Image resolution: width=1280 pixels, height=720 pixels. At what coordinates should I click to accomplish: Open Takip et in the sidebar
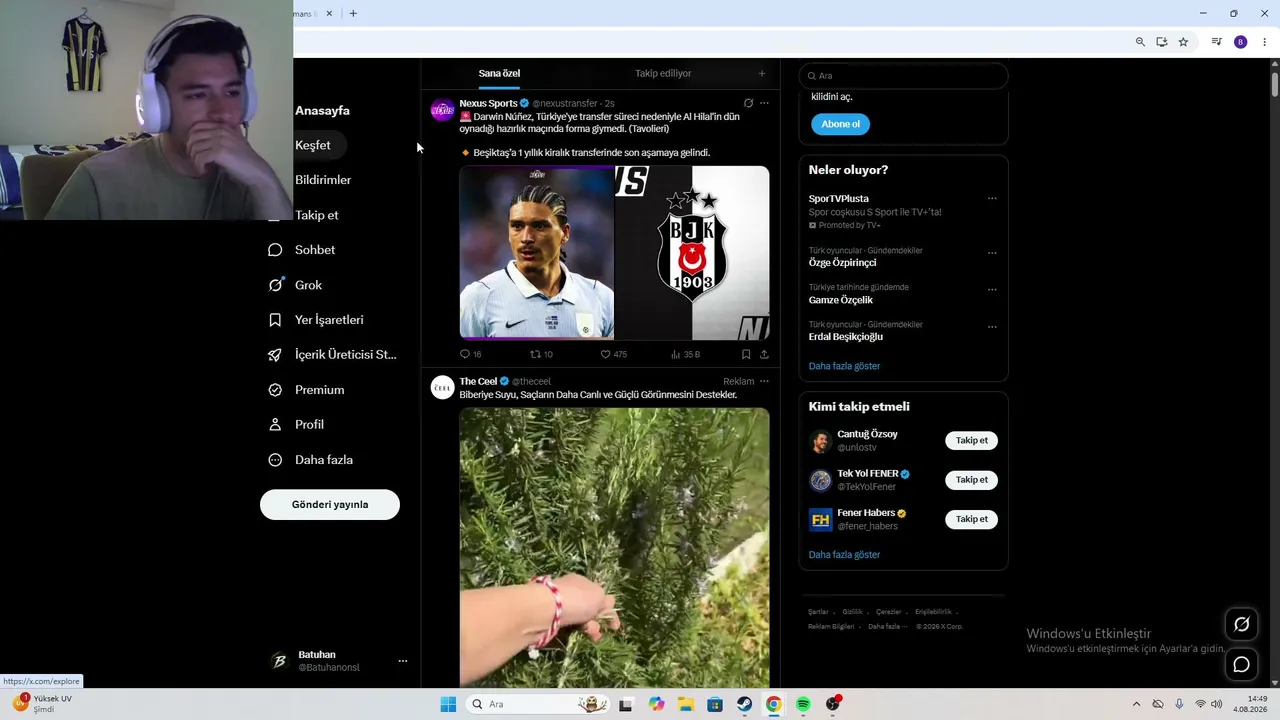[317, 215]
